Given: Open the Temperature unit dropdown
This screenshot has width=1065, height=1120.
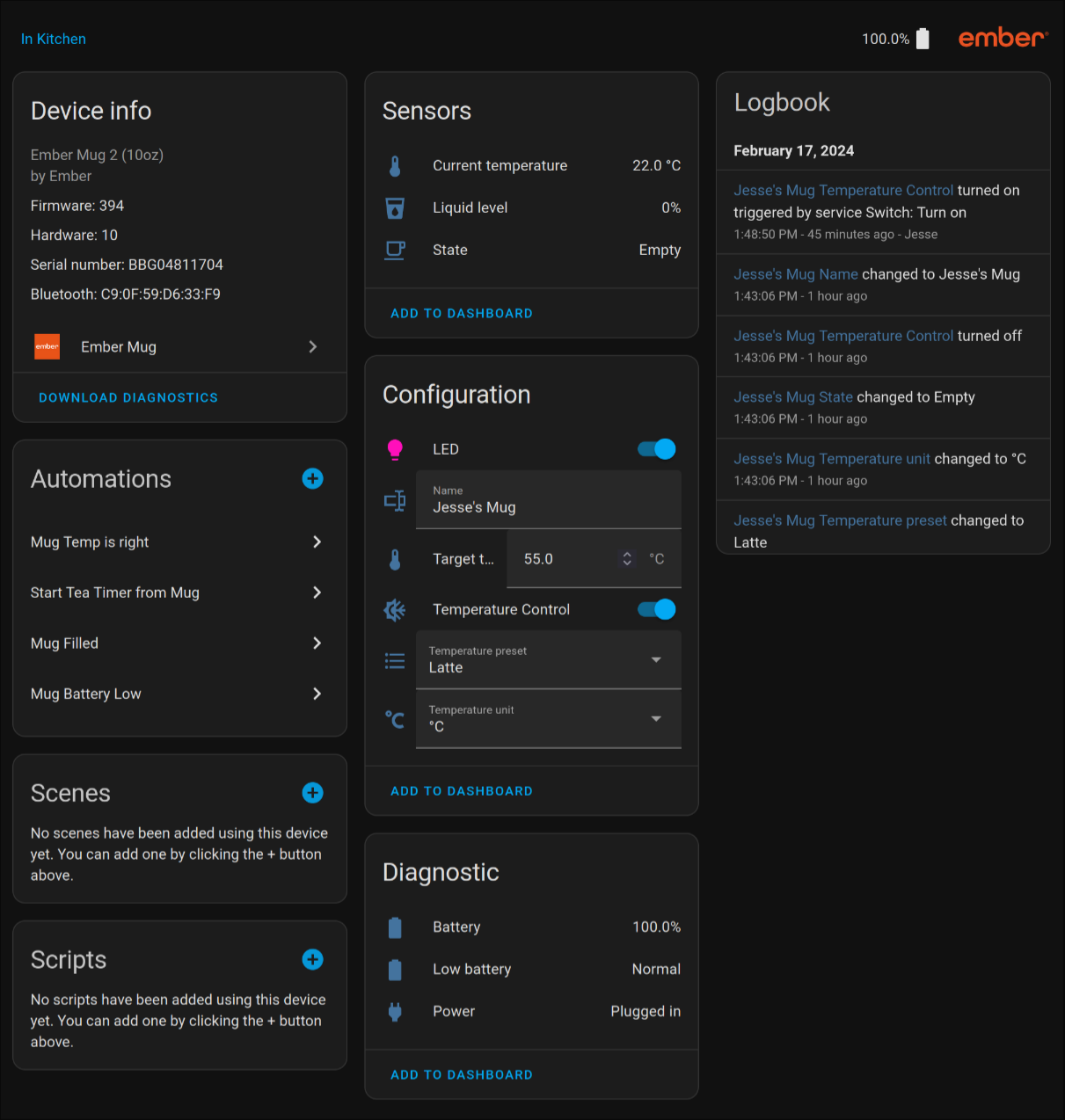Looking at the screenshot, I should pos(549,718).
